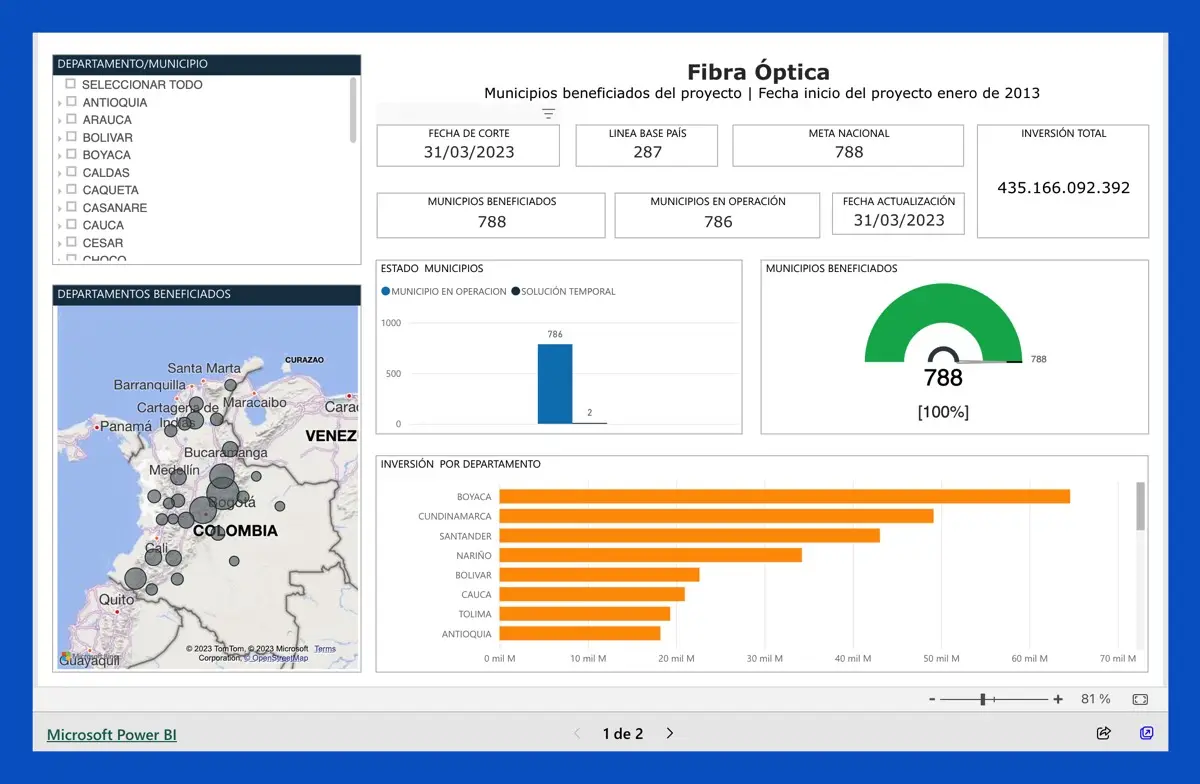Check the CESAR checkbox
The height and width of the screenshot is (784, 1200).
(x=71, y=242)
